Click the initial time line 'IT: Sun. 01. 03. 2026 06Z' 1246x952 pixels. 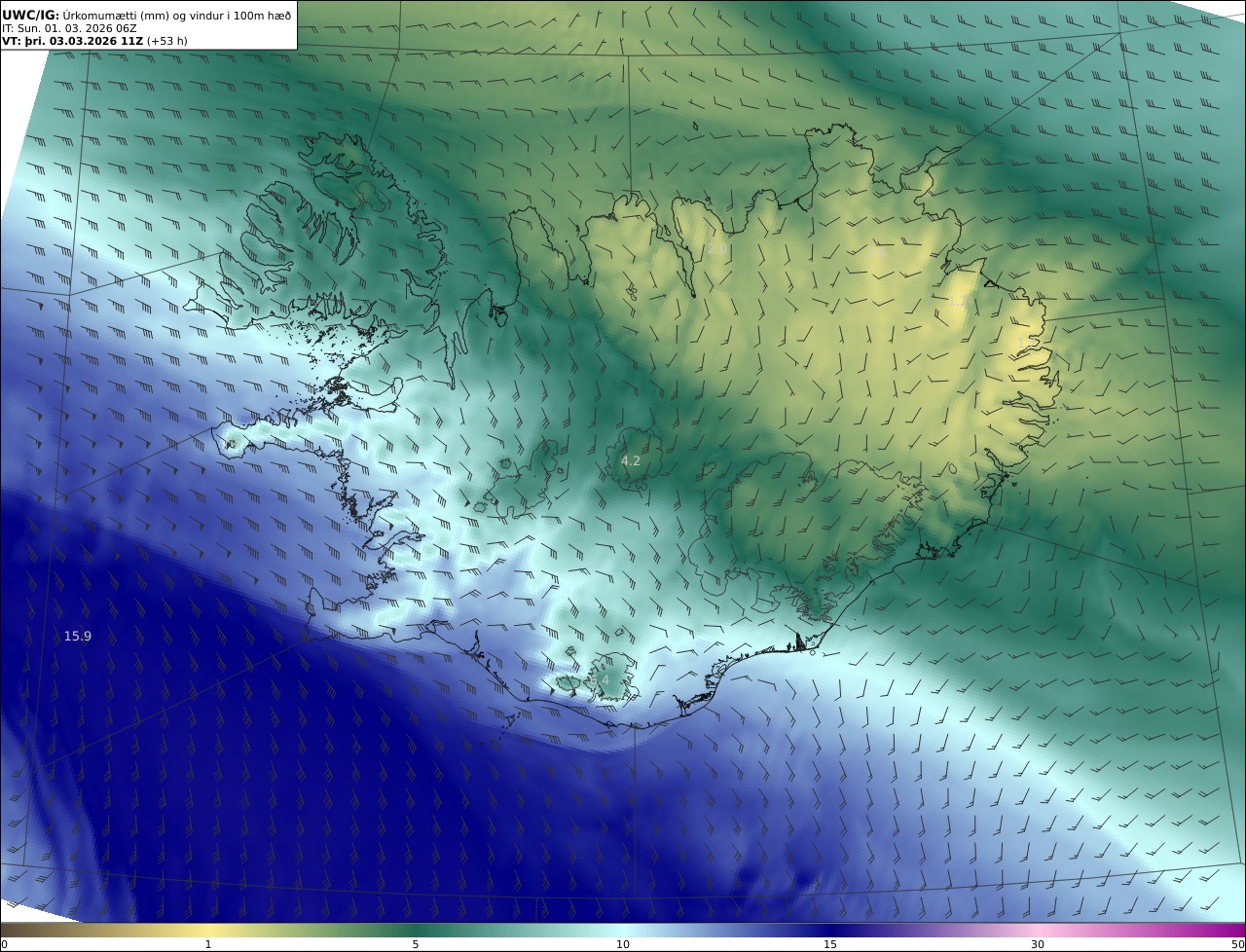(69, 28)
